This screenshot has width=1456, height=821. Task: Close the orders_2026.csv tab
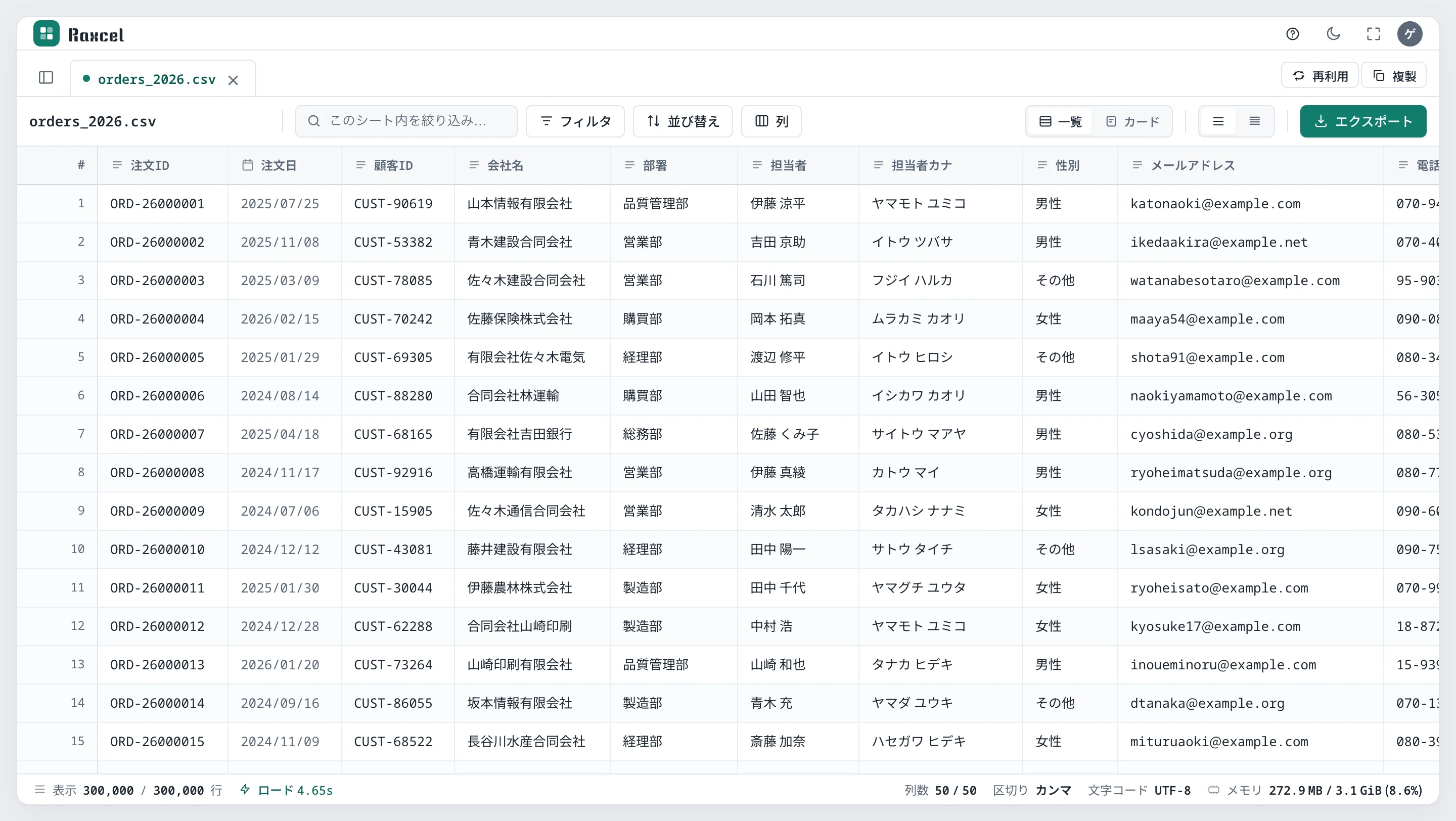tap(233, 80)
